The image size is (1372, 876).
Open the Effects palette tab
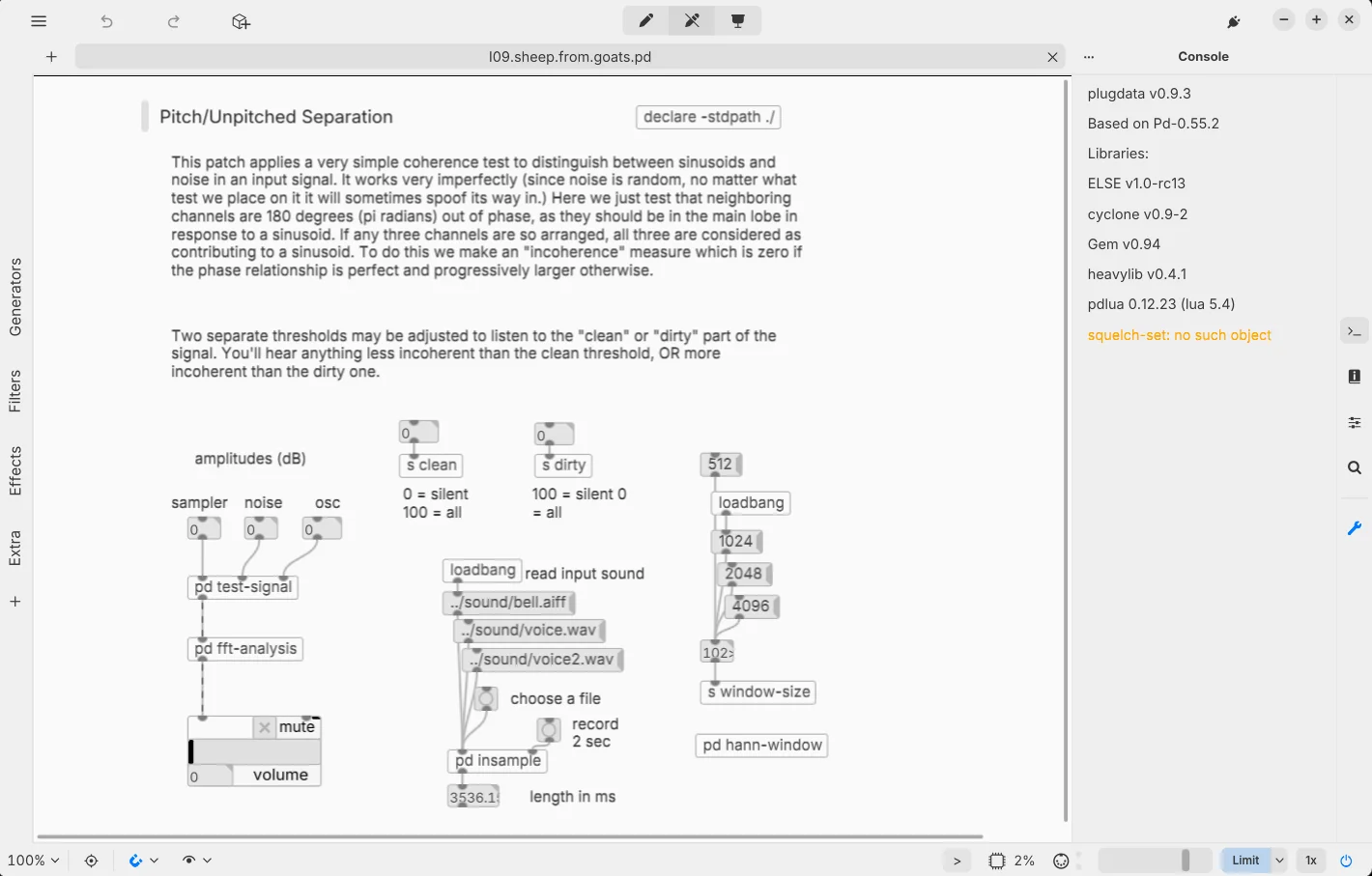(15, 470)
